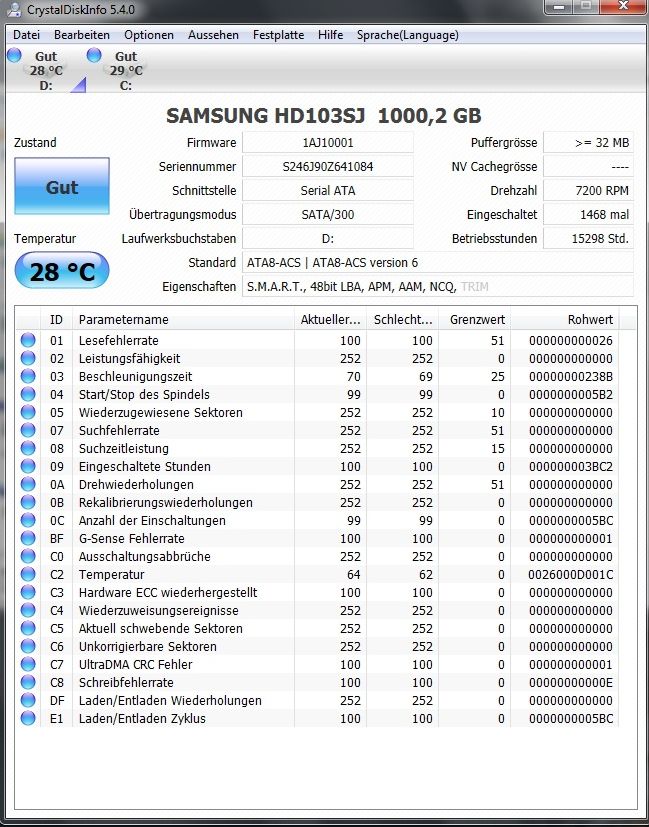This screenshot has width=649, height=827.
Task: Click status orb for Ausschaltungsabbrüche row
Action: pyautogui.click(x=28, y=556)
